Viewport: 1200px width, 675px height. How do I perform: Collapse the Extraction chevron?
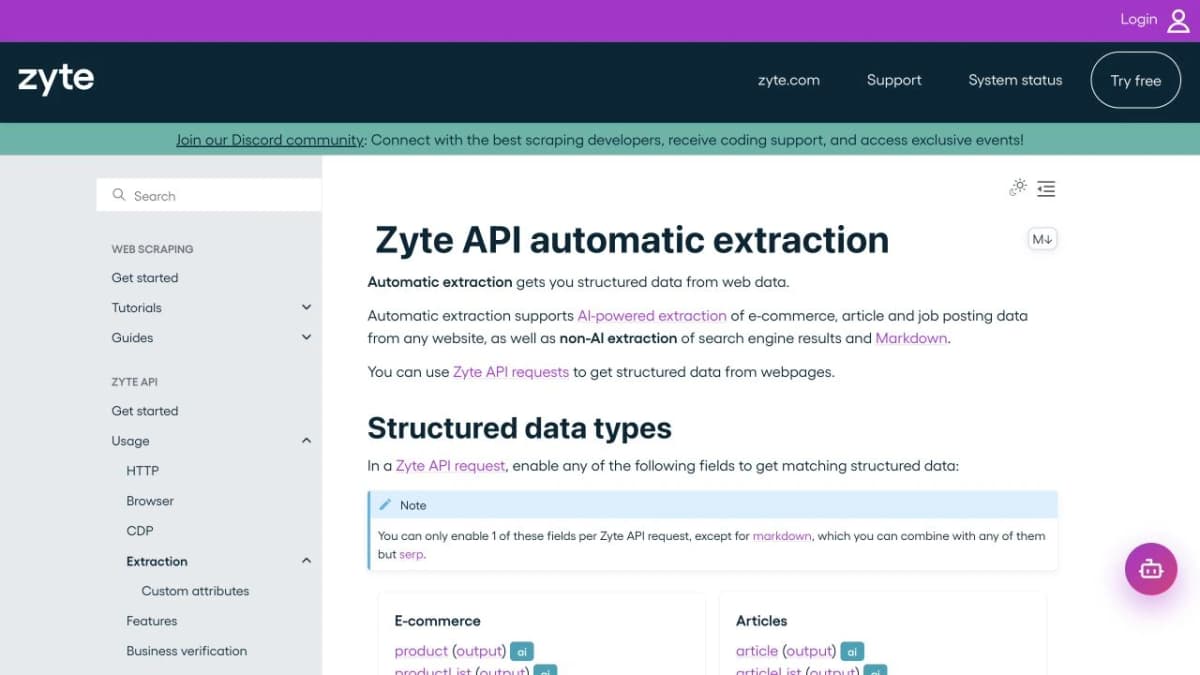click(306, 561)
